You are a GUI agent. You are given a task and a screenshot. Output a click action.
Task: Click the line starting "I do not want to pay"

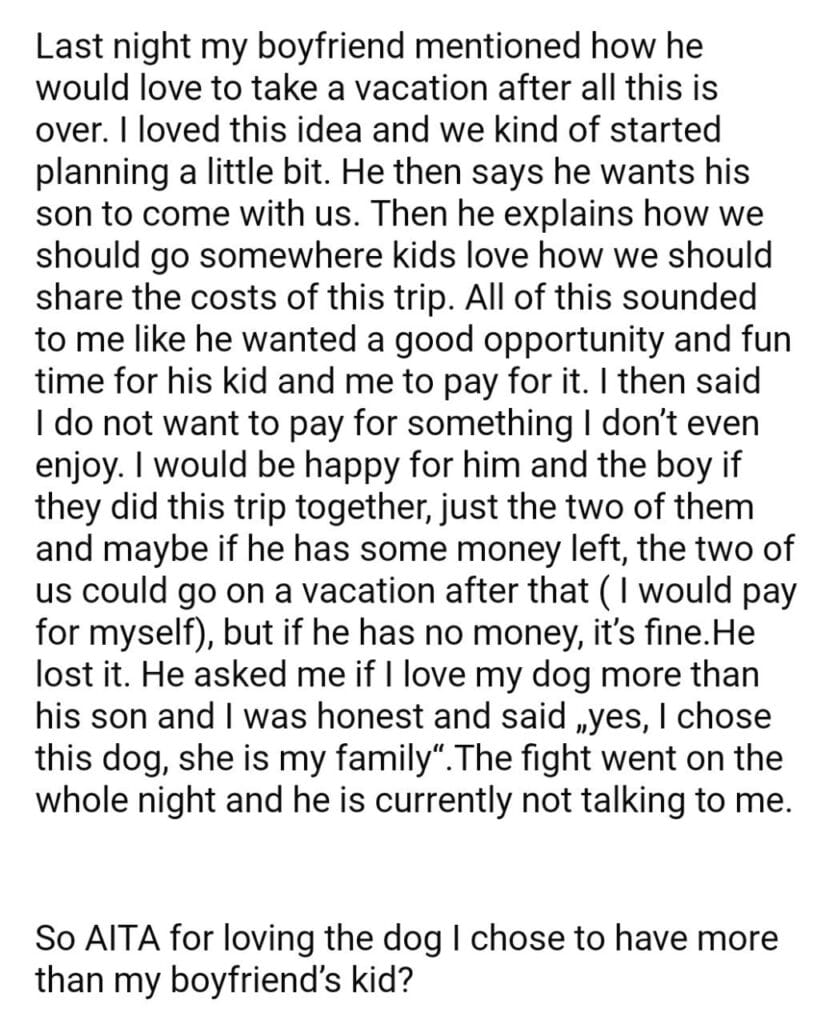400,423
